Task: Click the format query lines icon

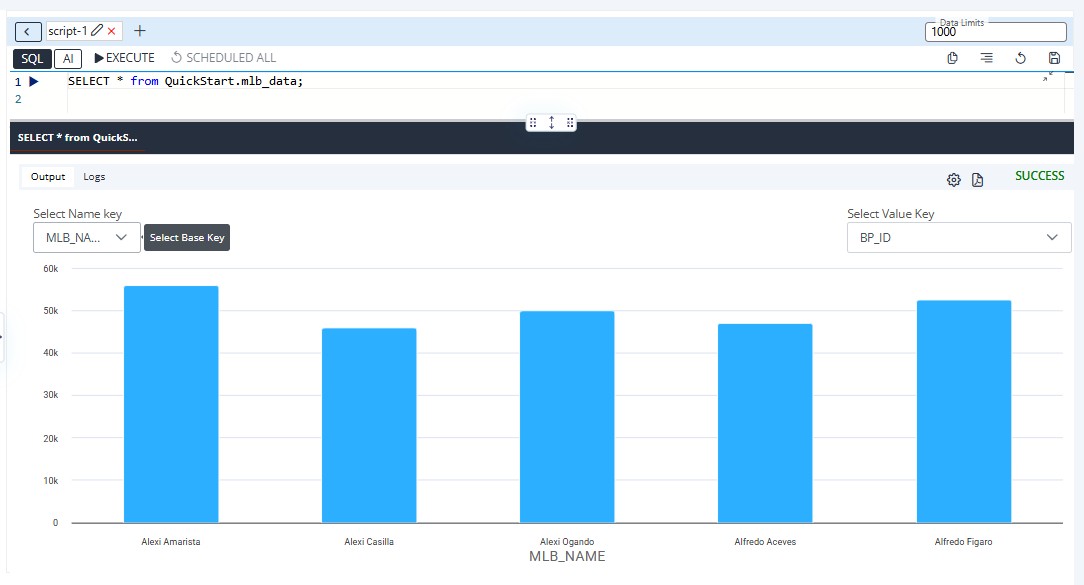Action: pos(986,58)
